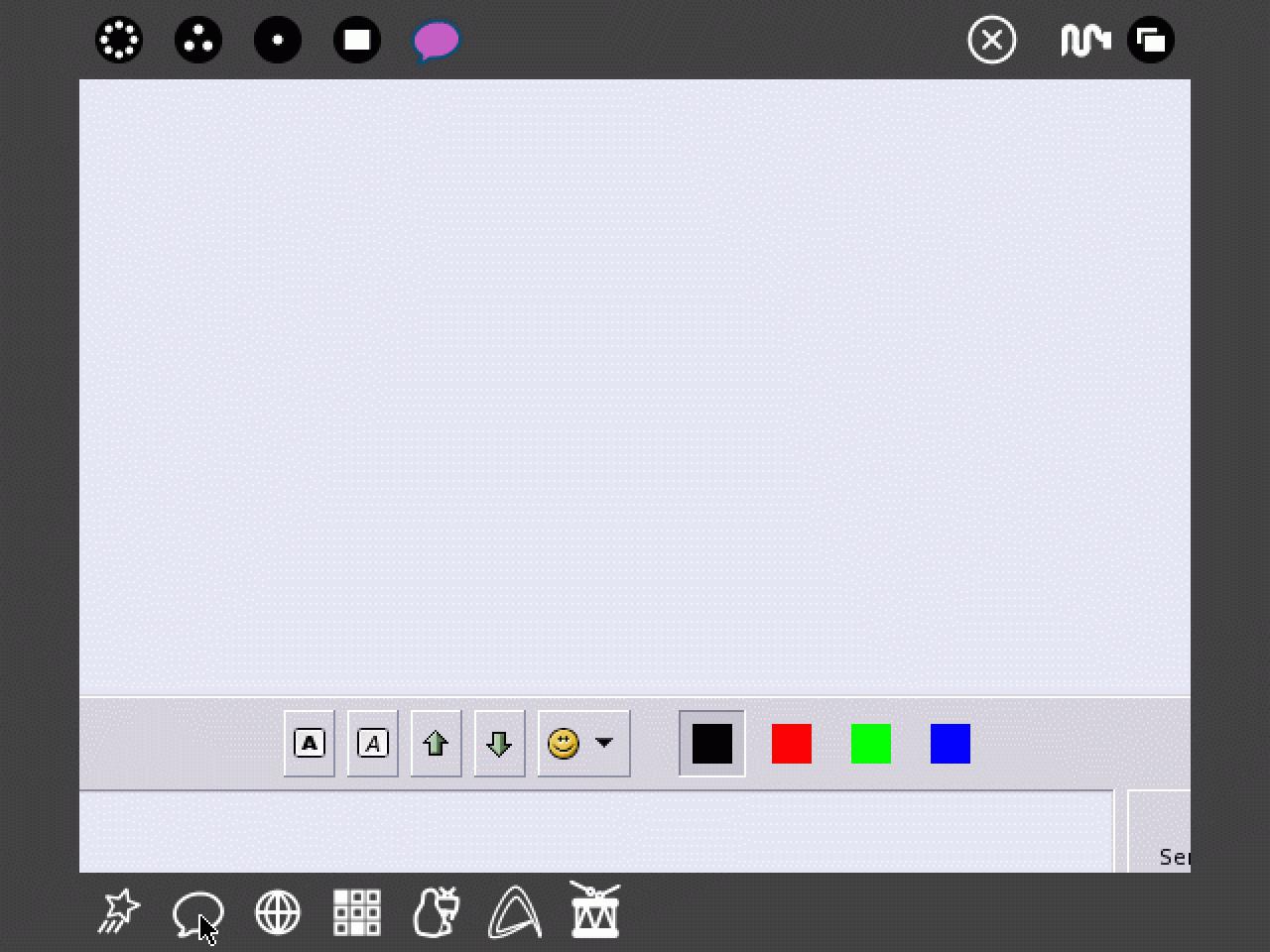This screenshot has height=952, width=1270.
Task: Open the overlapping windows icon in top bar
Action: 1151,40
